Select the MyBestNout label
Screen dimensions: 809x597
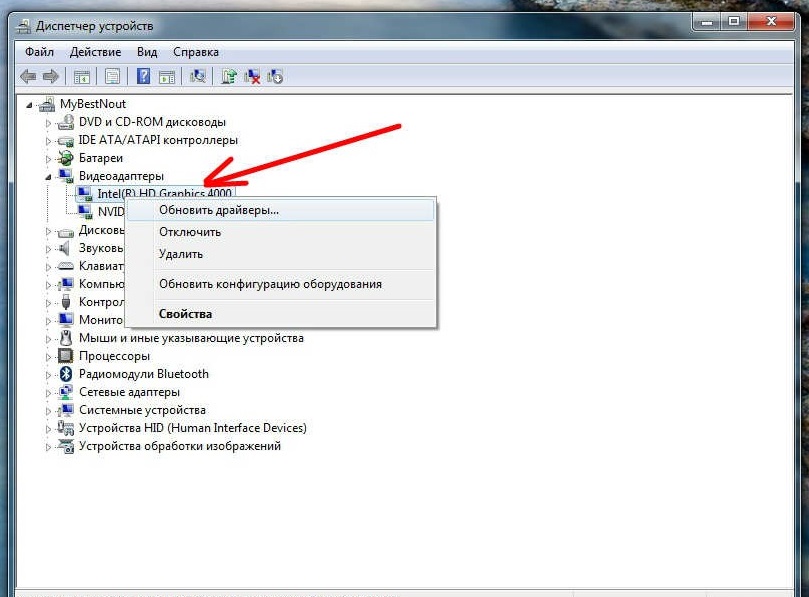pos(93,104)
